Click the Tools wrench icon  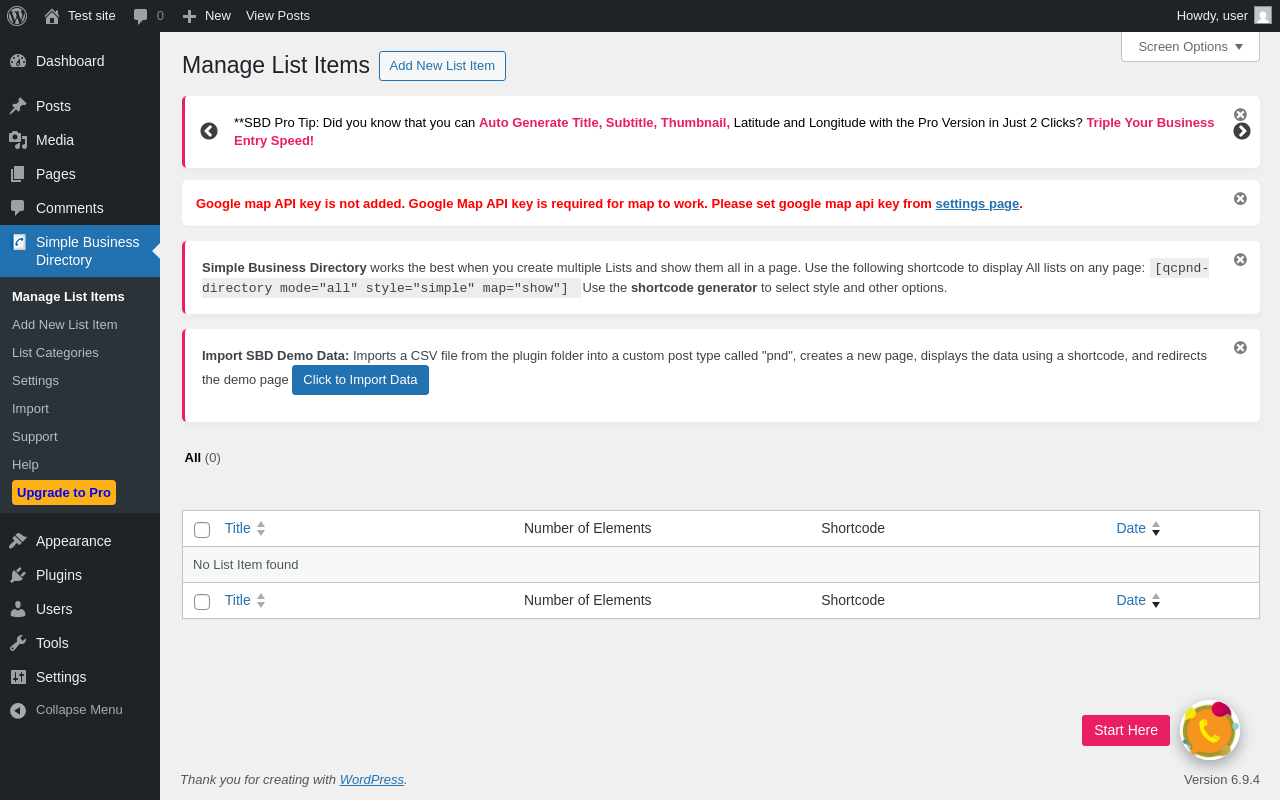pos(18,643)
